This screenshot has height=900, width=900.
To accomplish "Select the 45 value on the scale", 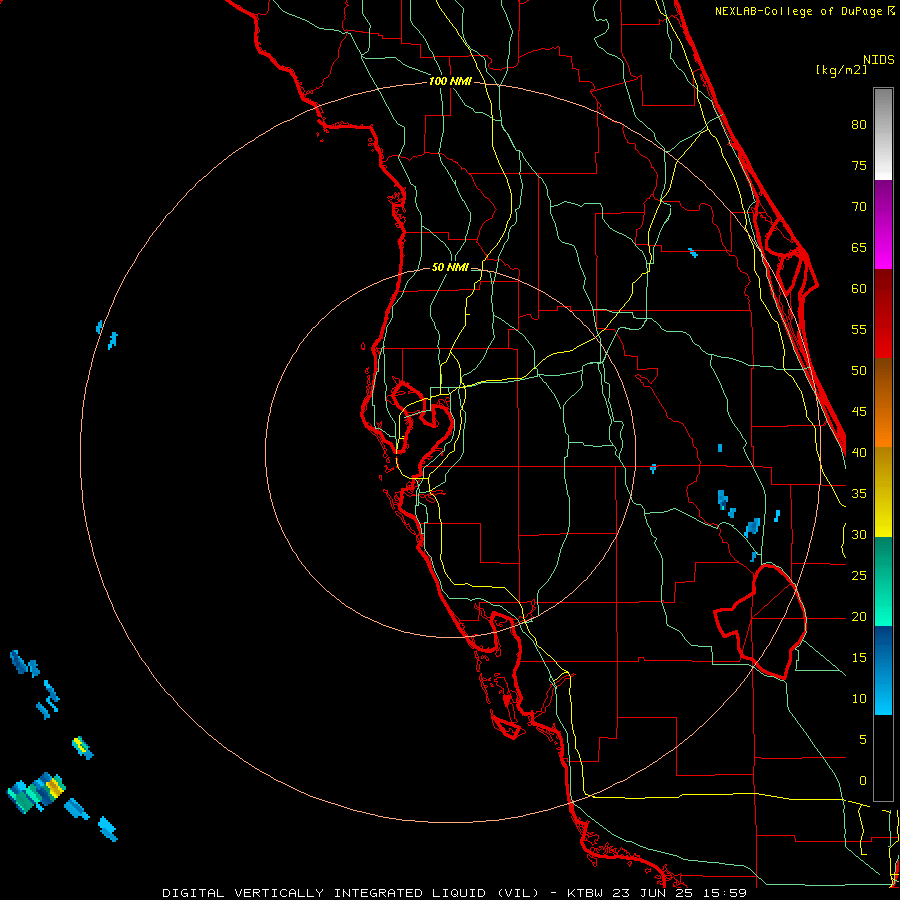I will point(859,412).
